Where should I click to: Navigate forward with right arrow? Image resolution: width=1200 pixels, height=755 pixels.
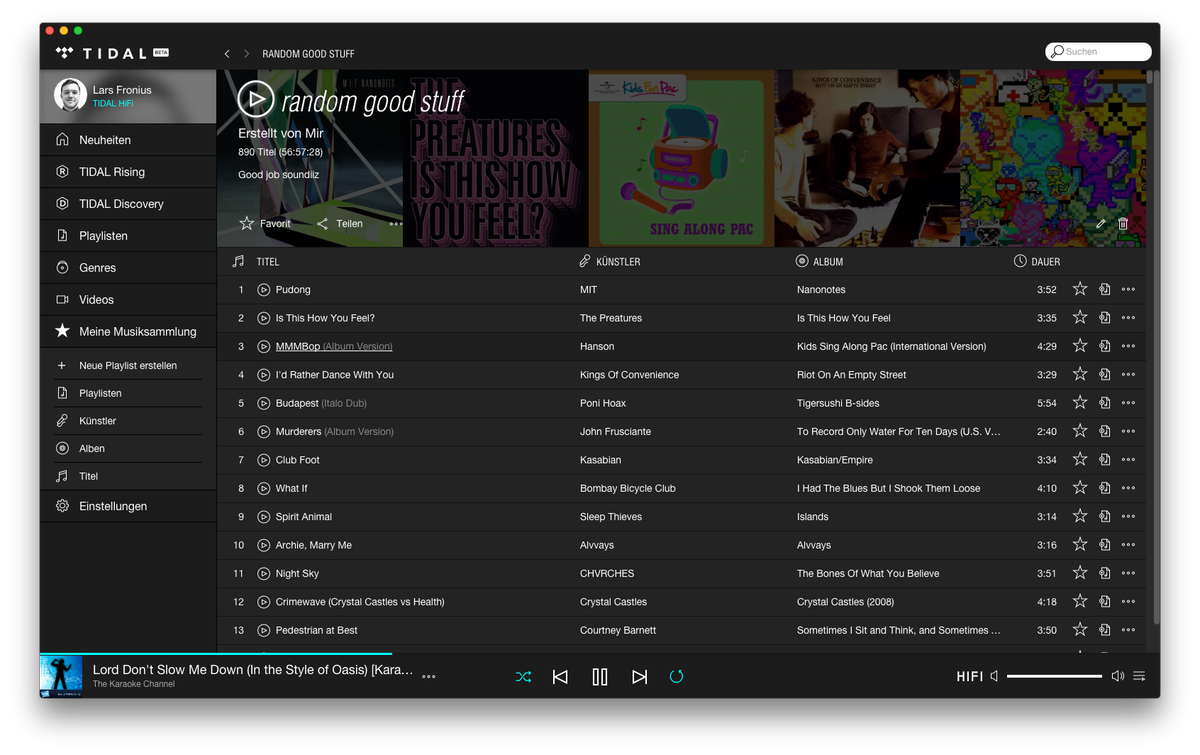(x=247, y=53)
